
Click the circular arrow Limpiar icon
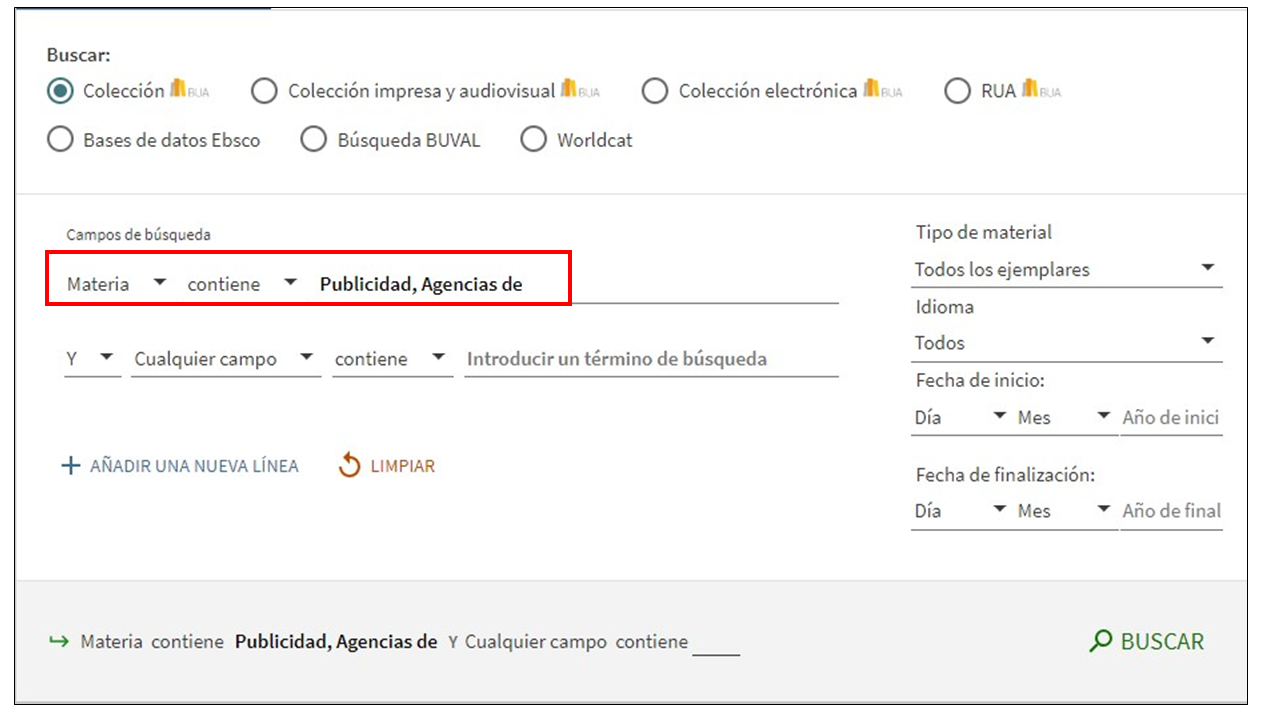point(349,465)
